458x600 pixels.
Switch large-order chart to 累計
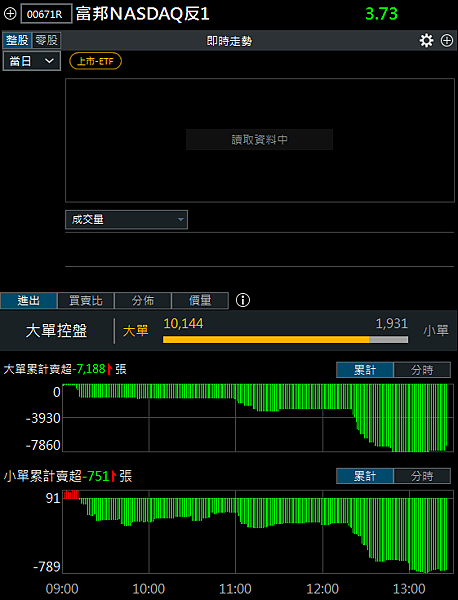click(365, 370)
